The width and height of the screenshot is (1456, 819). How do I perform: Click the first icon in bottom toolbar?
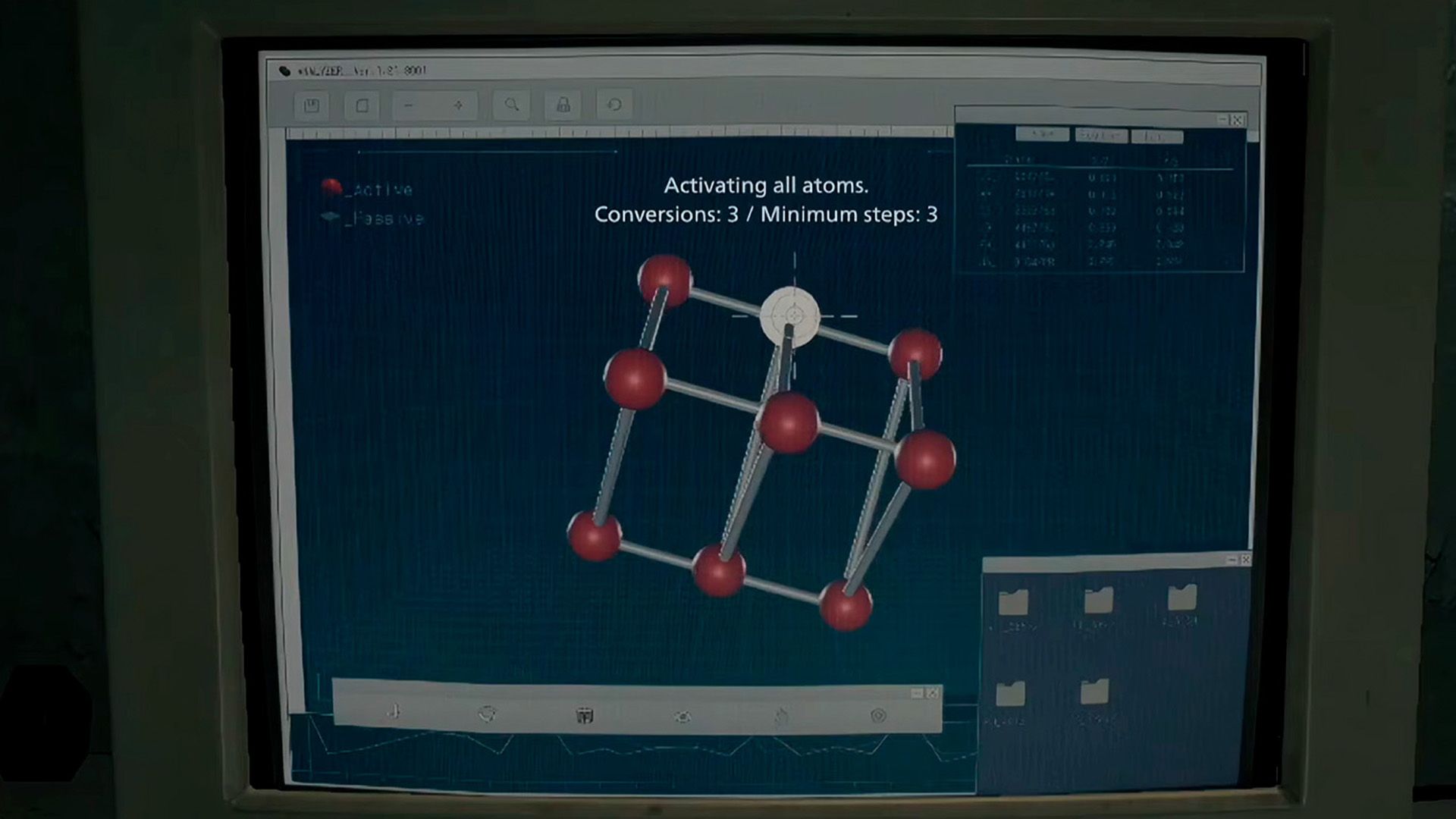click(394, 711)
